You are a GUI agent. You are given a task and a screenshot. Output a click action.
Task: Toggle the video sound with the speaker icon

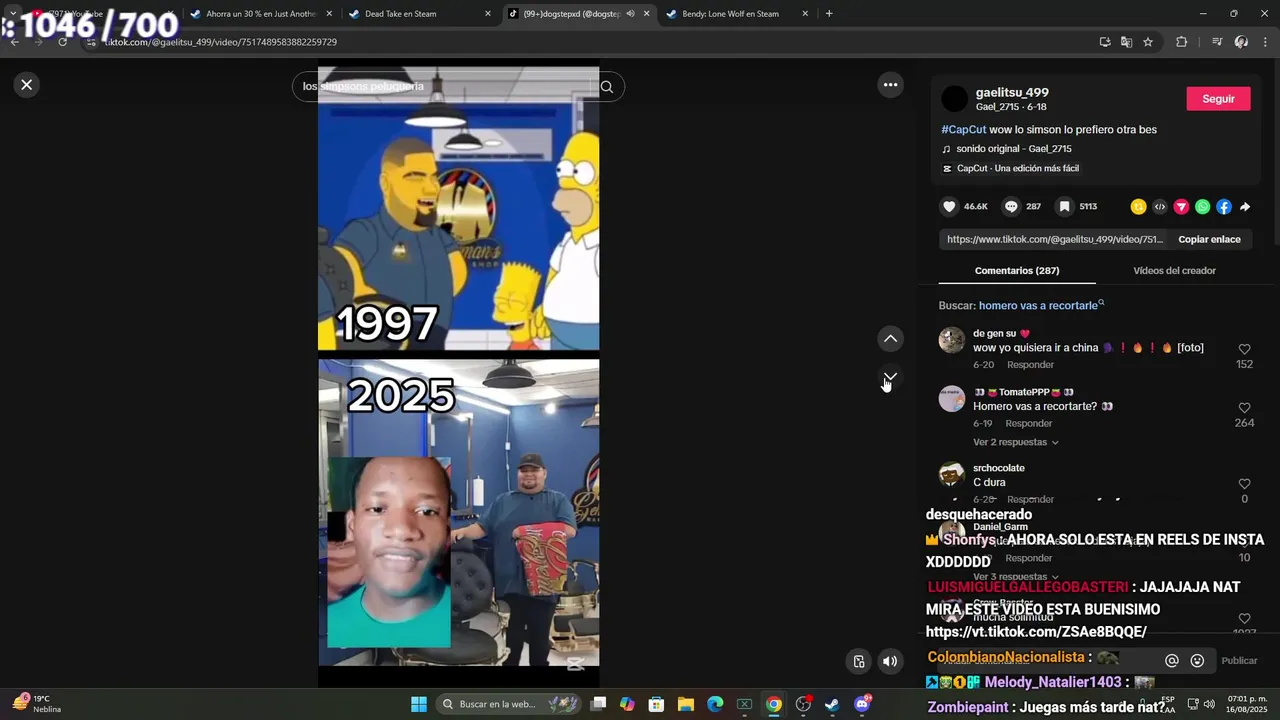coord(889,661)
